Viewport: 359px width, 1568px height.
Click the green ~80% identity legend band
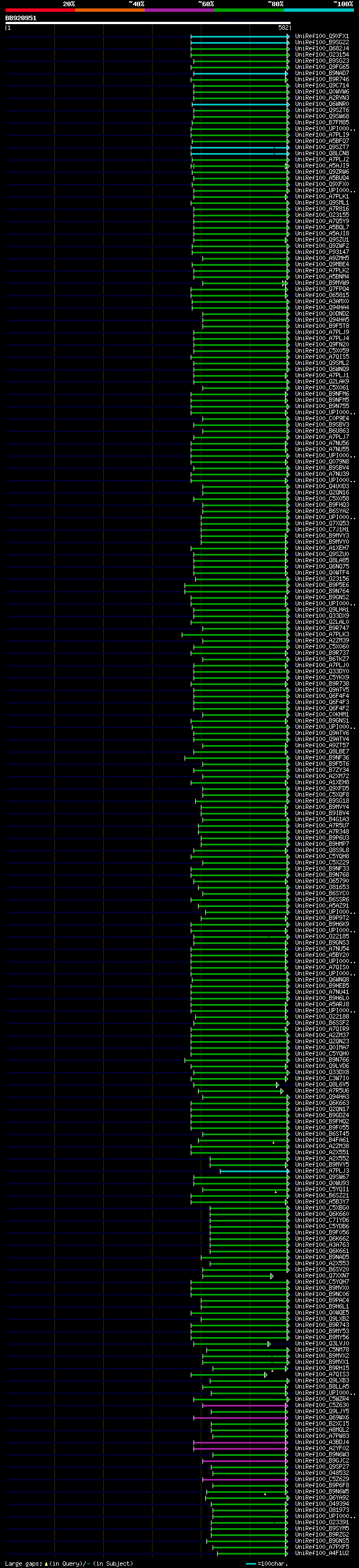click(x=248, y=10)
